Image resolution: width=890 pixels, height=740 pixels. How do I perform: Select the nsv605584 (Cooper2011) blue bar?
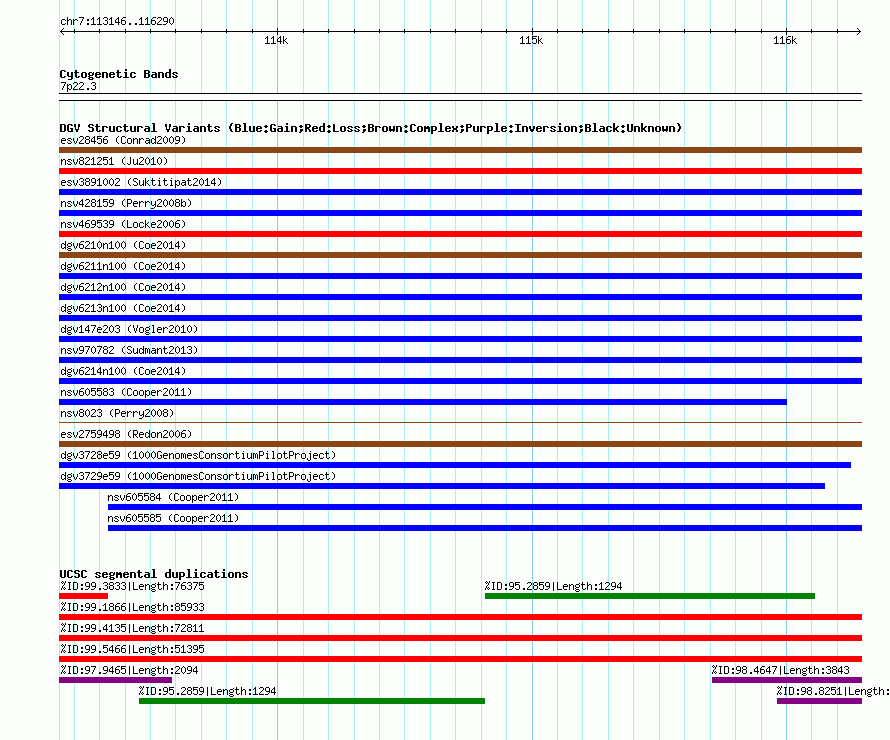click(485, 507)
